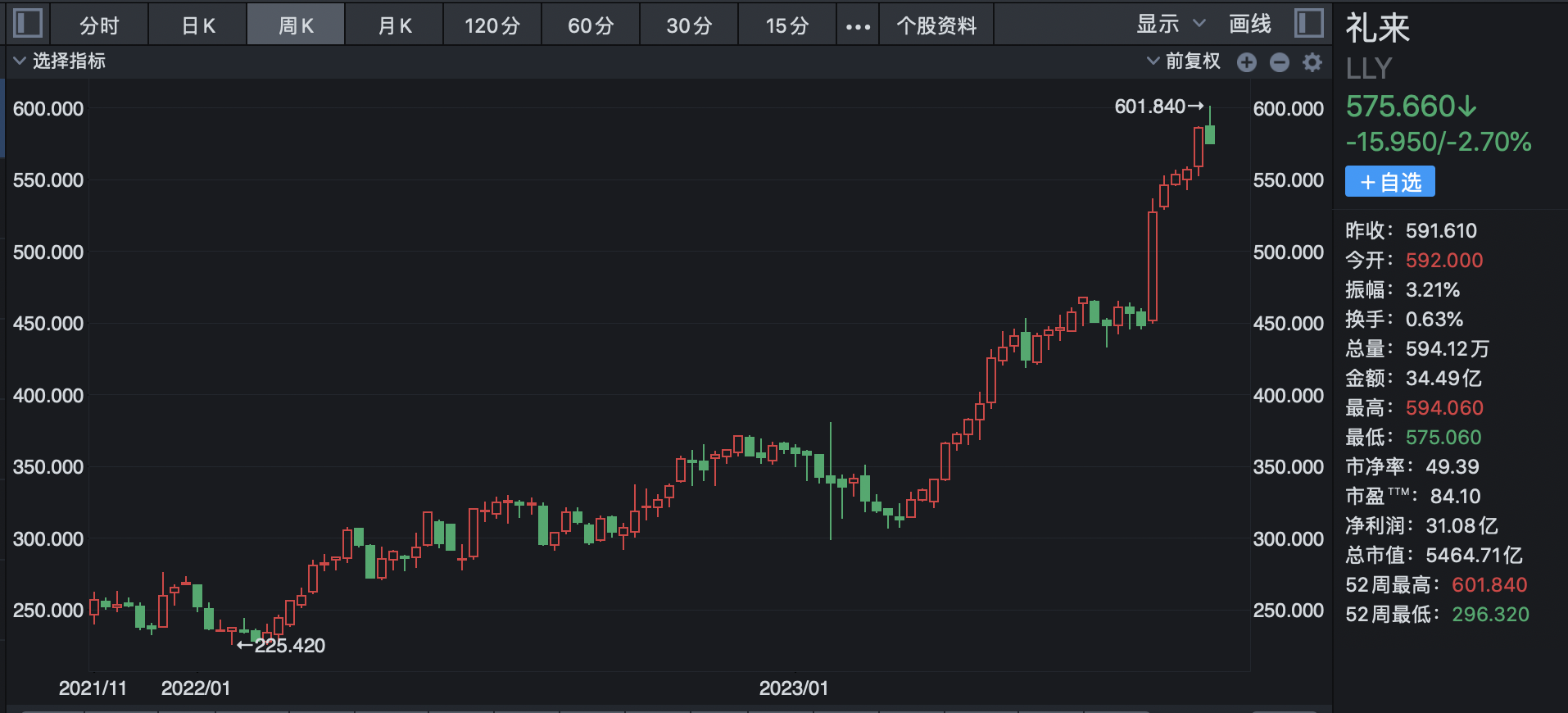
Task: Click 最高 value 594.060
Action: pos(1444,407)
